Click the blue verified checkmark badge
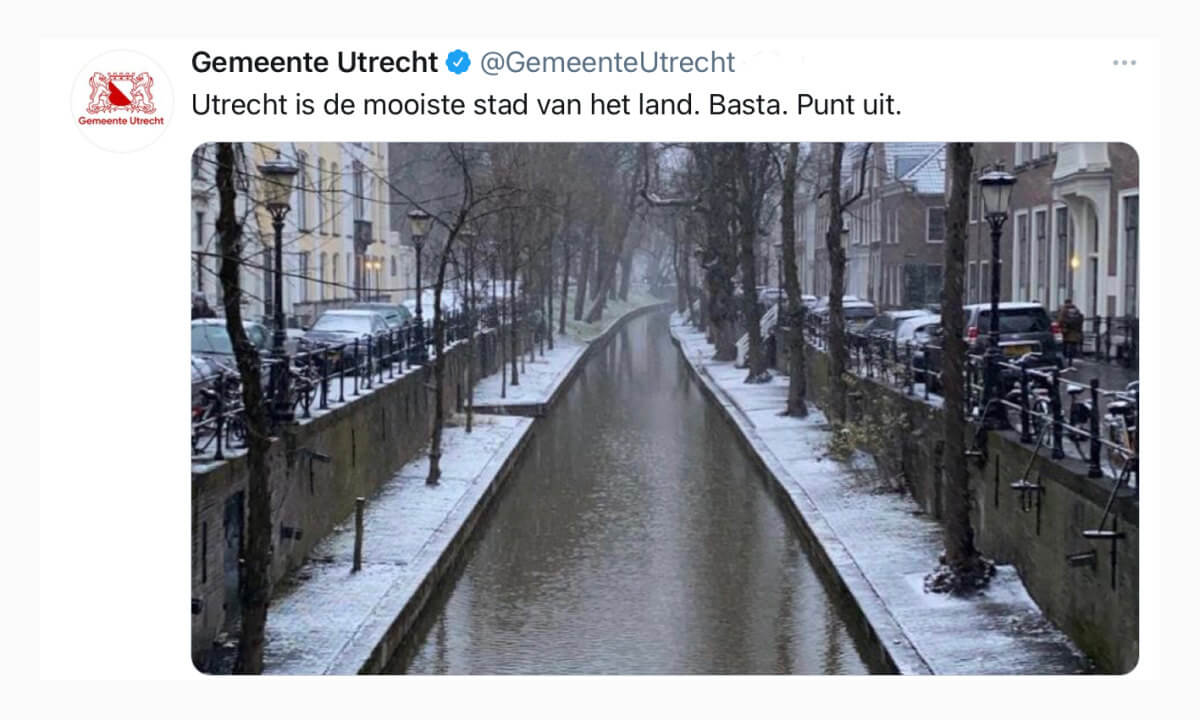 pyautogui.click(x=458, y=62)
